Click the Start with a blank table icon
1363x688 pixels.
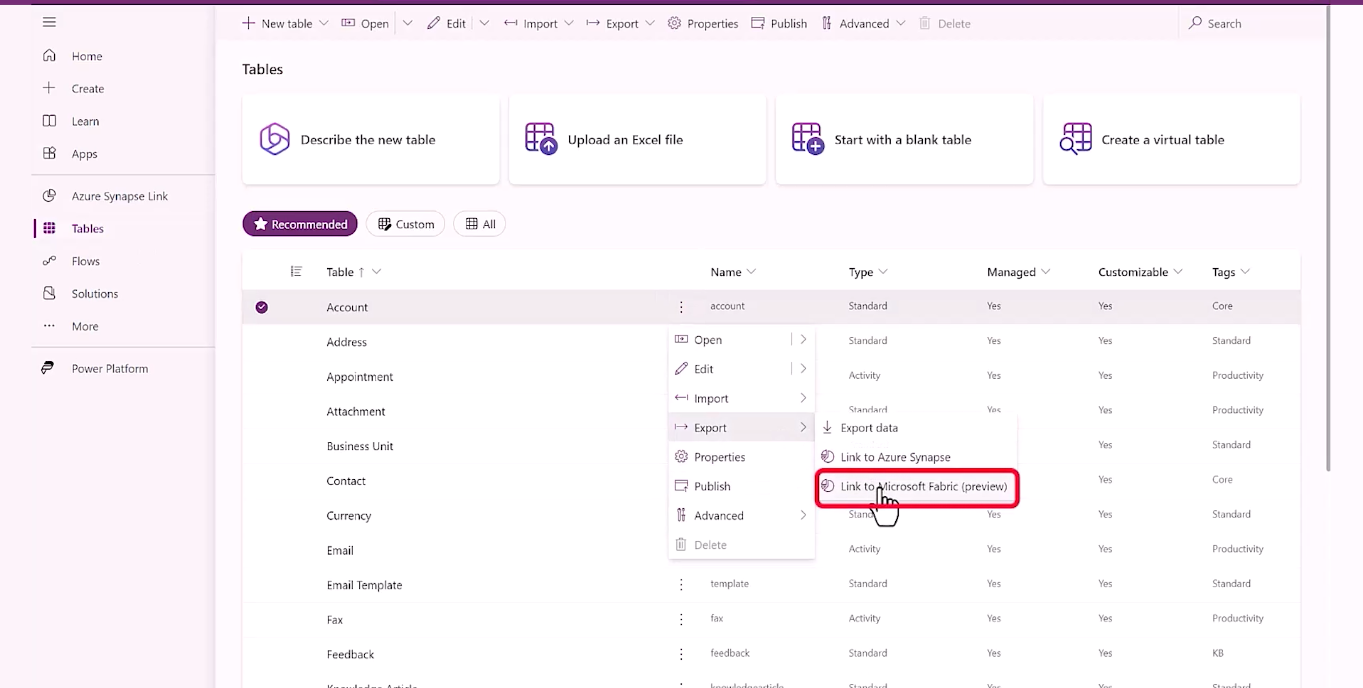point(808,139)
